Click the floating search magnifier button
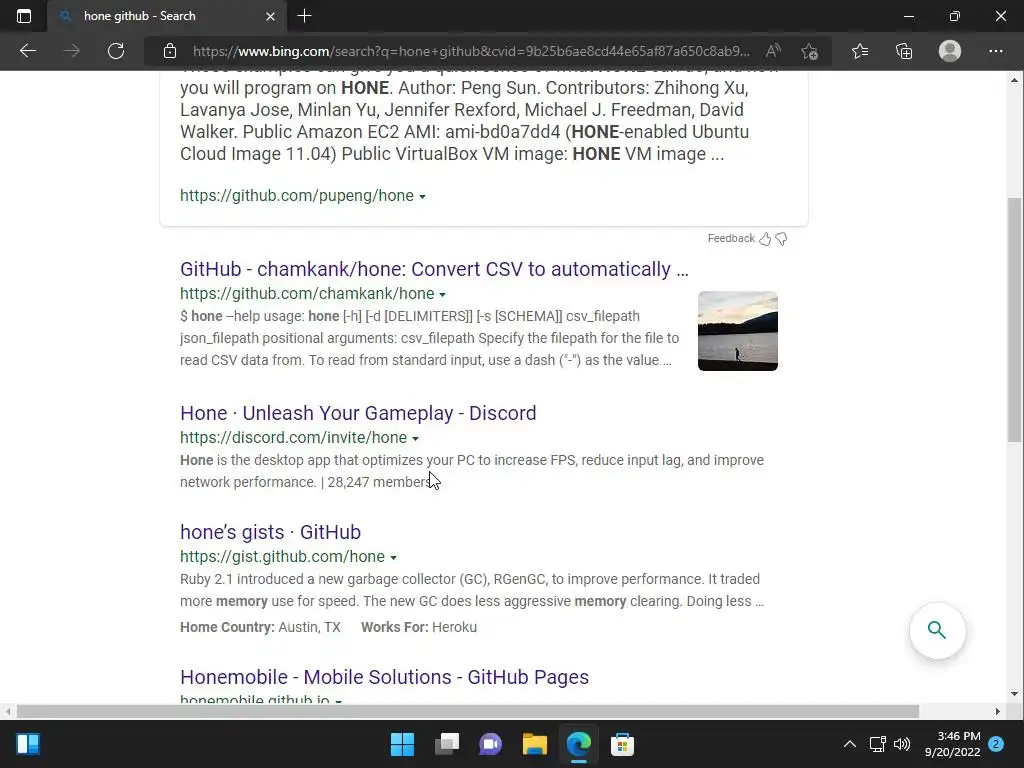The image size is (1024, 768). tap(937, 630)
